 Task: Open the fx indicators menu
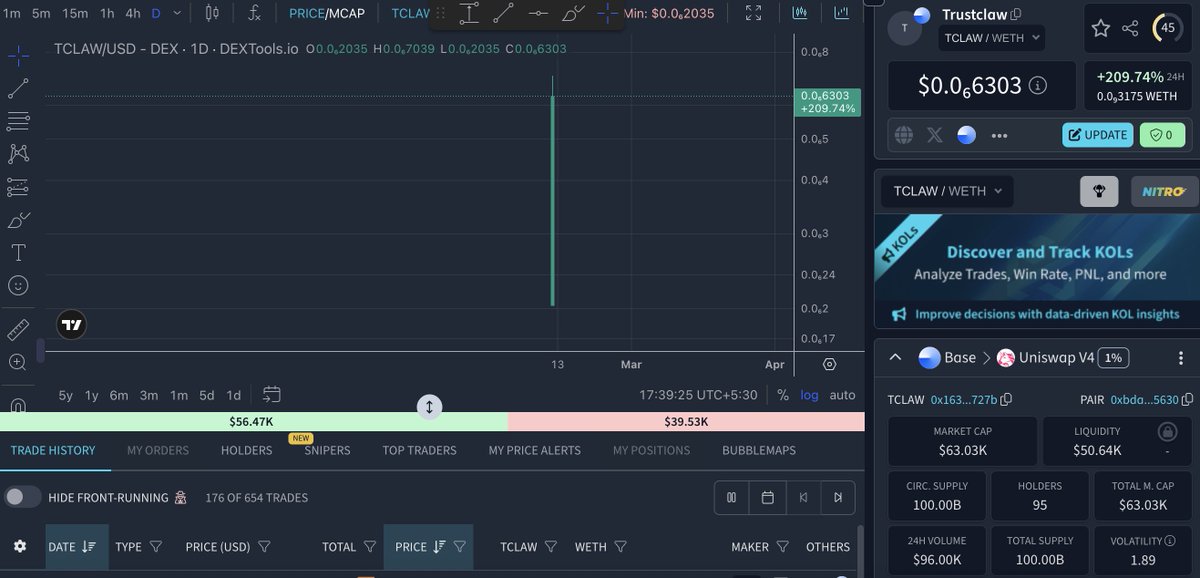pos(255,14)
